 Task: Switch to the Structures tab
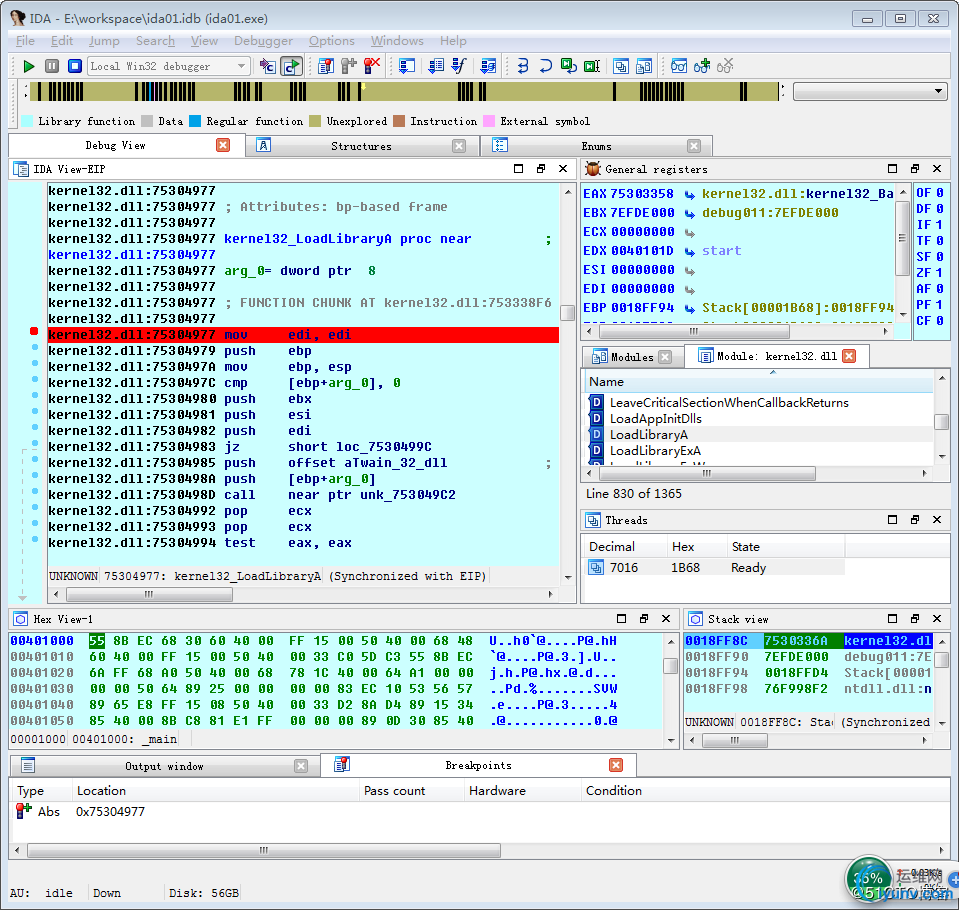point(361,146)
